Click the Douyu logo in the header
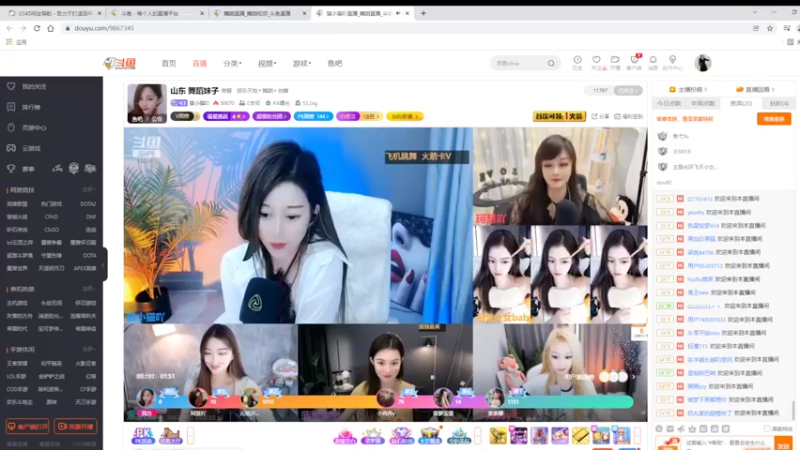 click(119, 63)
